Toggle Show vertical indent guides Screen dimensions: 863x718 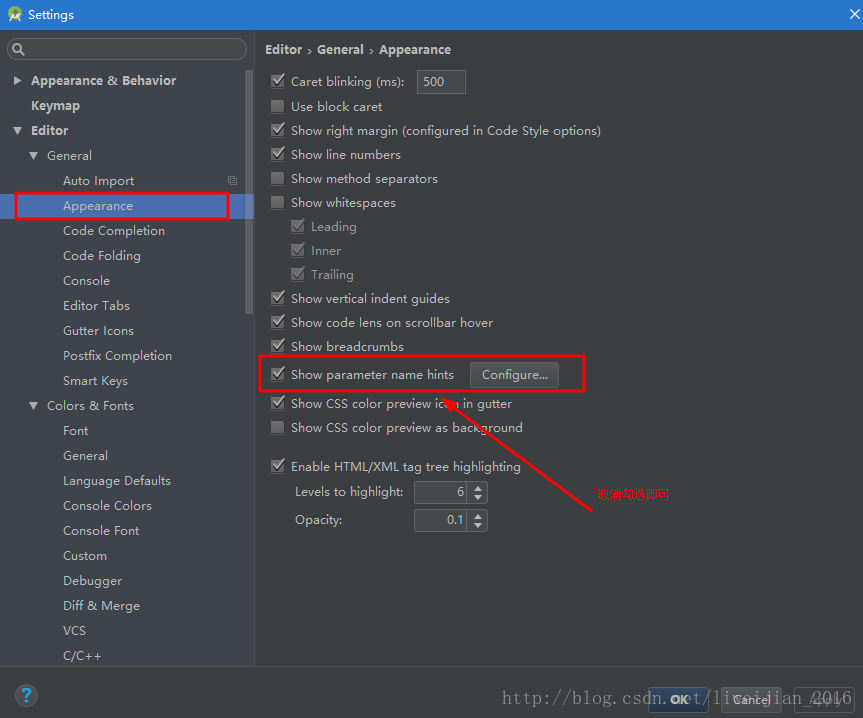pyautogui.click(x=278, y=298)
